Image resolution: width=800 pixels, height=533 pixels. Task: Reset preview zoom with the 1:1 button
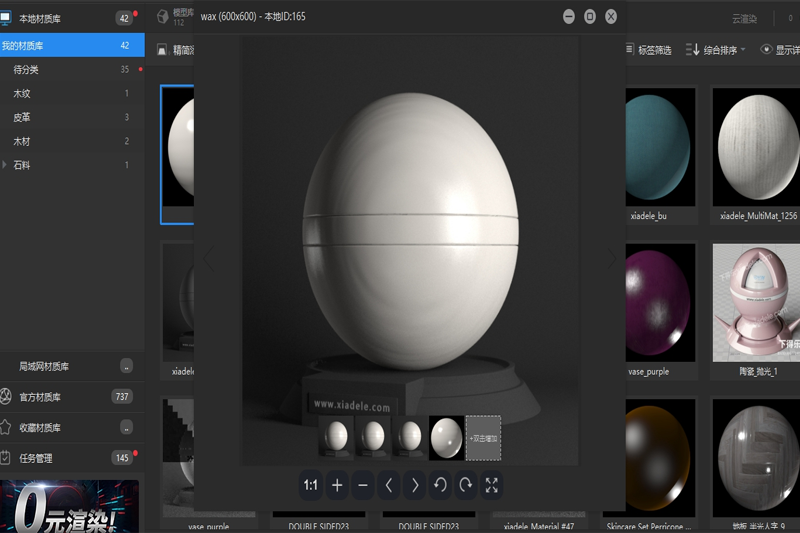[x=311, y=485]
